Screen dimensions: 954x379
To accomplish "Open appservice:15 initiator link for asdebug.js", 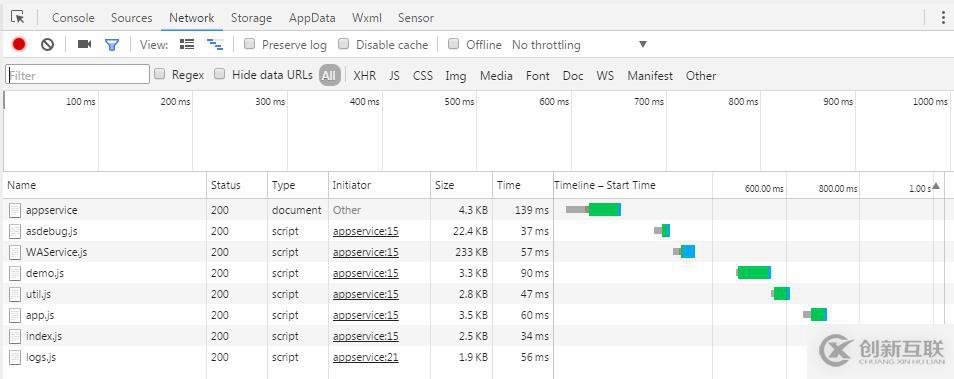I will (x=366, y=231).
